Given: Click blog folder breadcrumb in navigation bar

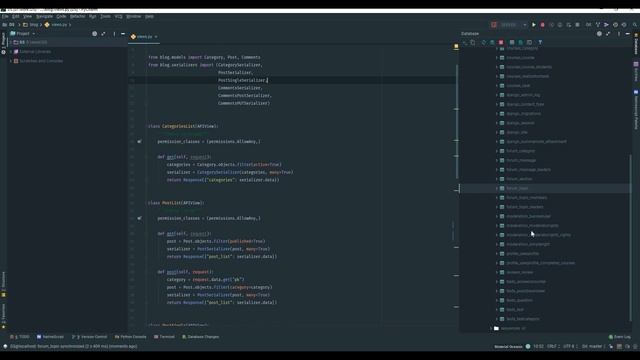Looking at the screenshot, I should click(x=31, y=25).
